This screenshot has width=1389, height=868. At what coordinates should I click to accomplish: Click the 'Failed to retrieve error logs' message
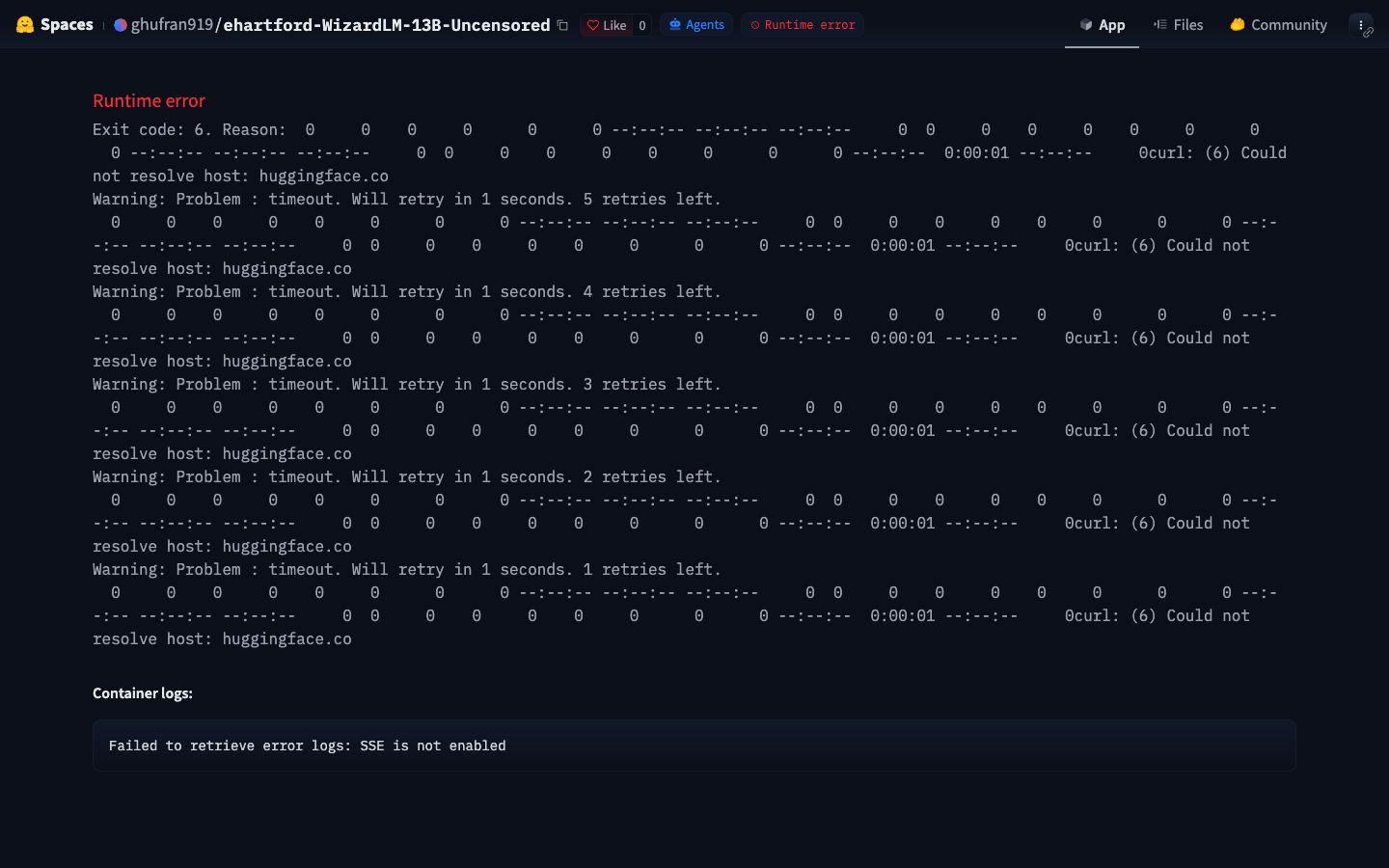(x=307, y=746)
